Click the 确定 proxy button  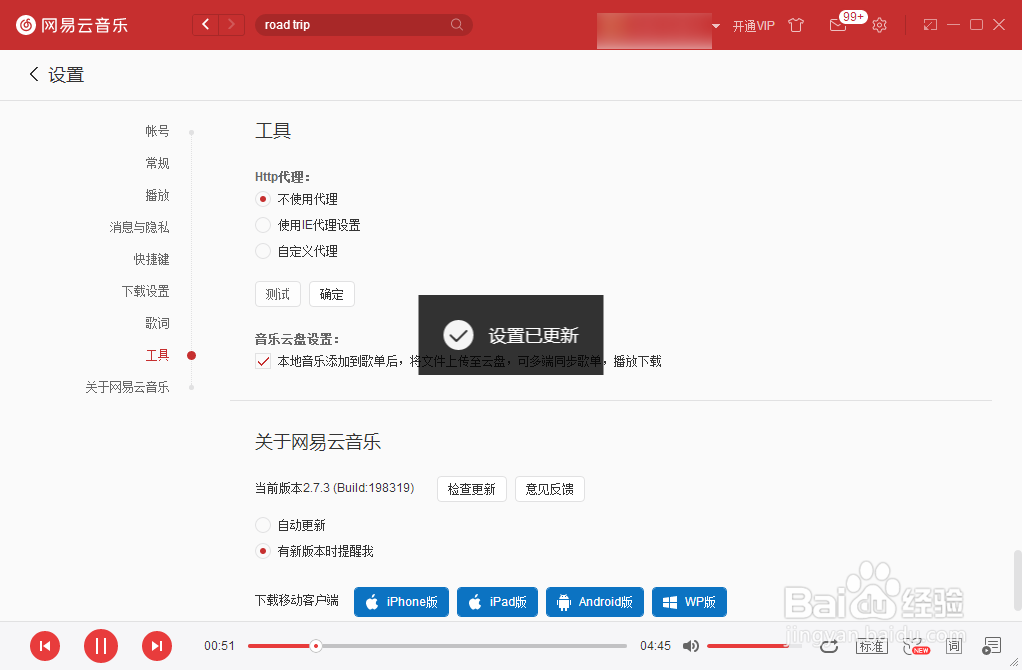[332, 294]
